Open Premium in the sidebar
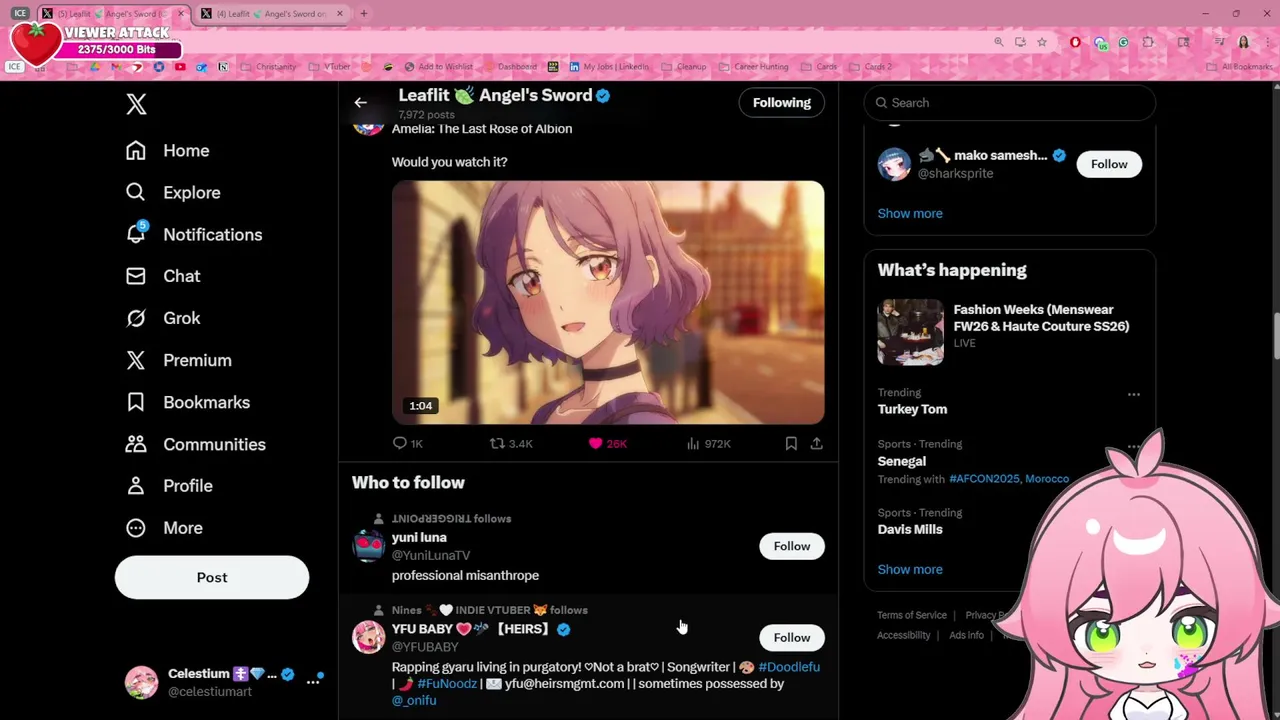This screenshot has height=720, width=1280. click(x=179, y=361)
